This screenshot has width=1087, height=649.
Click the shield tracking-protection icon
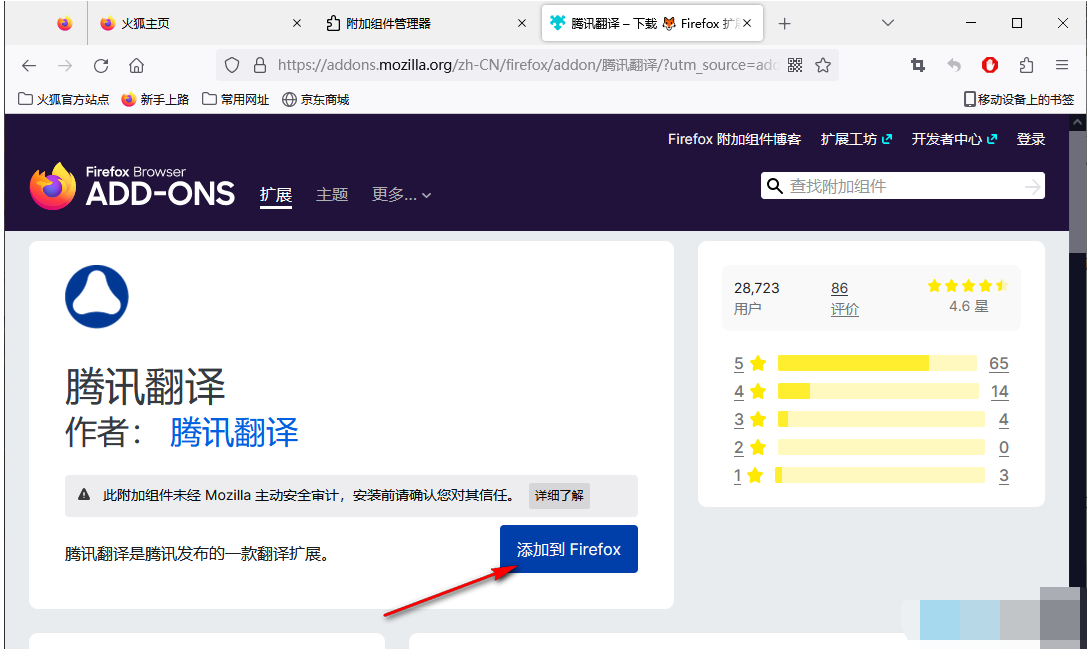coord(232,65)
